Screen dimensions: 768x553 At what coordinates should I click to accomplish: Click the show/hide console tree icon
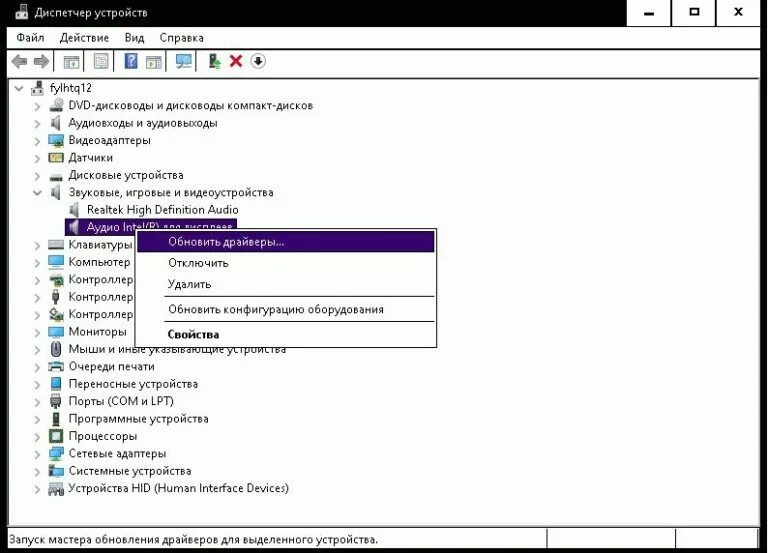pyautogui.click(x=72, y=62)
